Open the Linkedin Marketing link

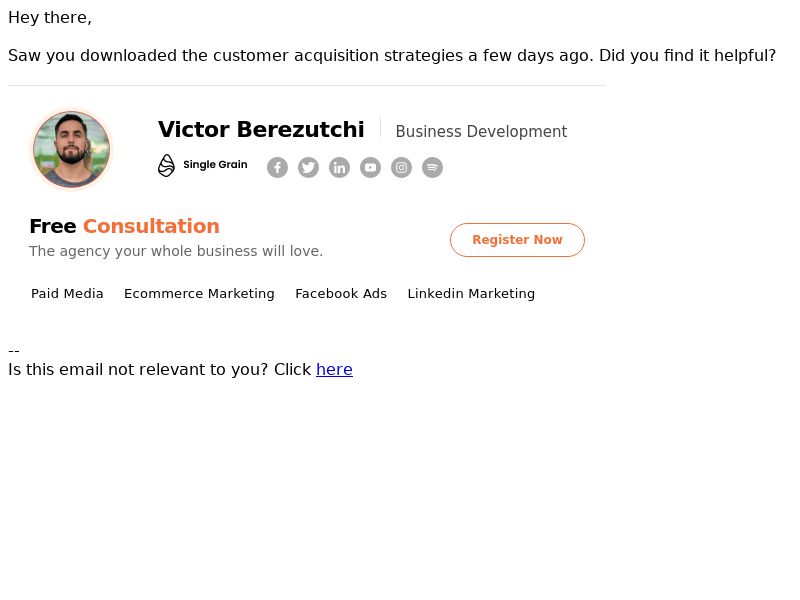[x=471, y=294]
